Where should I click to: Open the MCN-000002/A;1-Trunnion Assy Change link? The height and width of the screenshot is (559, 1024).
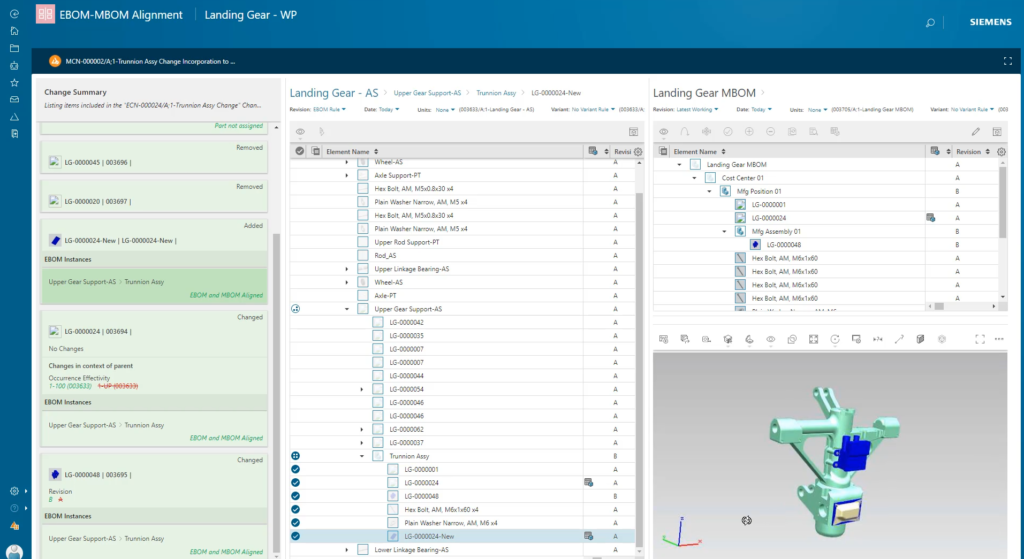click(x=150, y=61)
